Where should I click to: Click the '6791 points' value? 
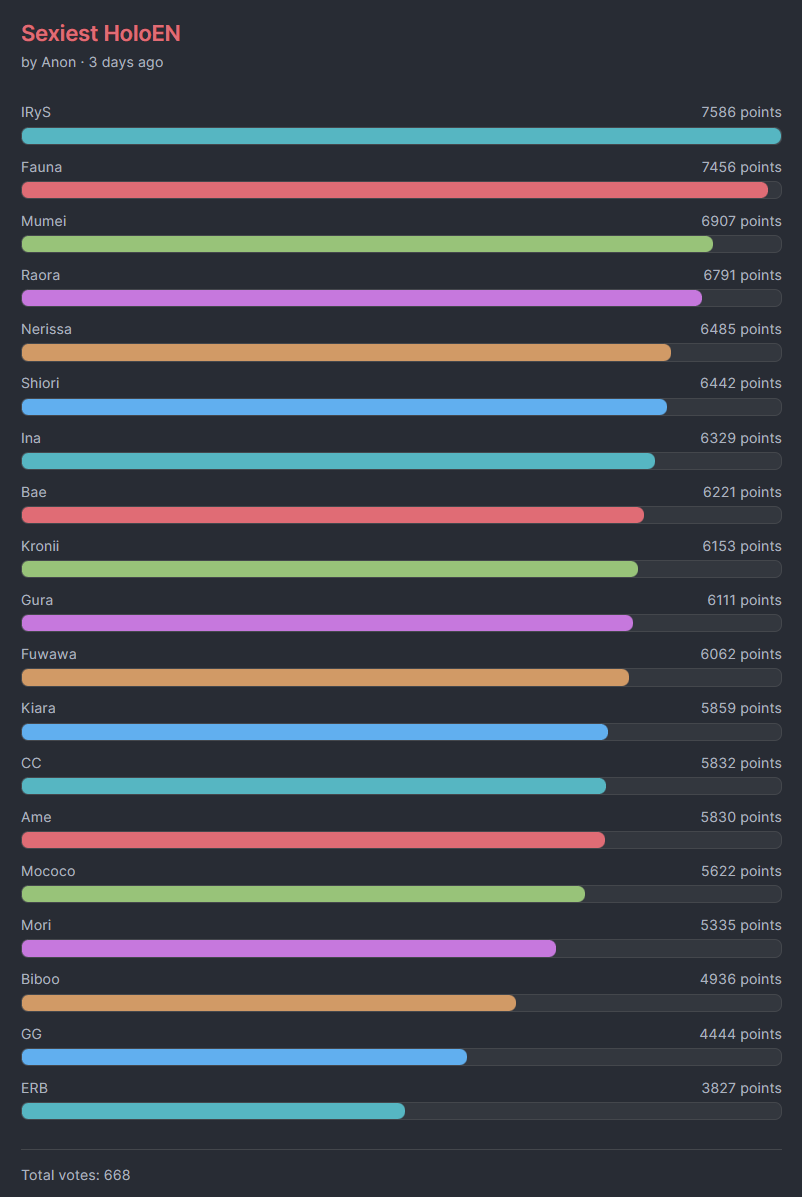(742, 276)
